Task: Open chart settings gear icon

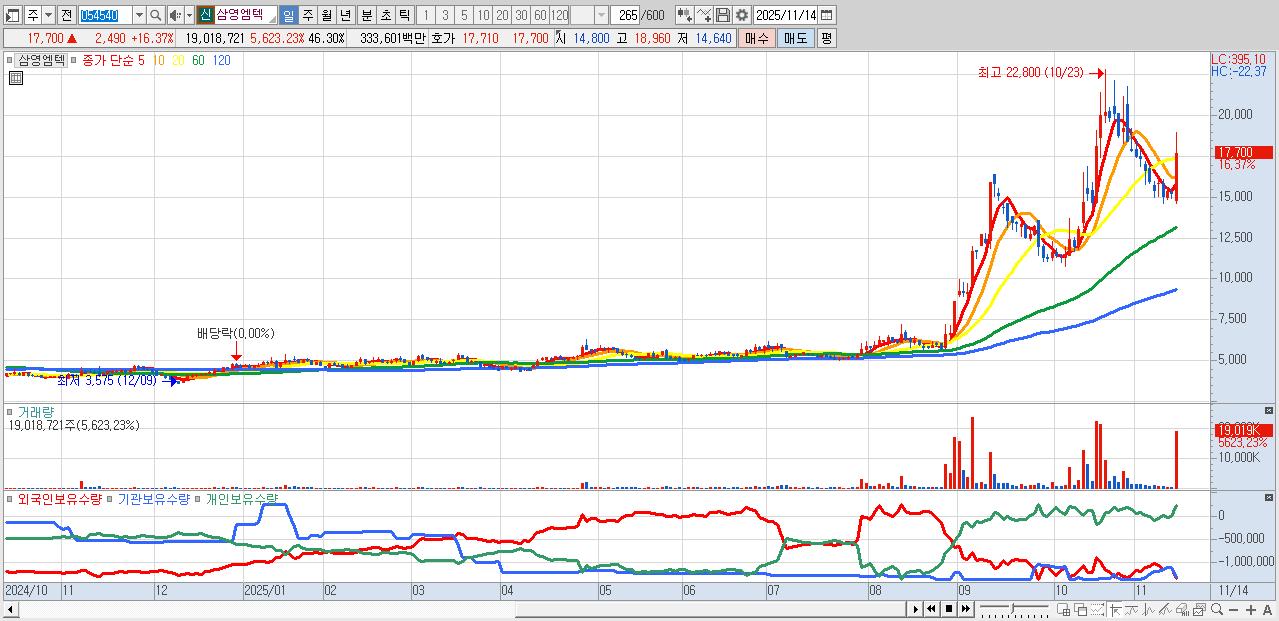Action: pyautogui.click(x=741, y=15)
